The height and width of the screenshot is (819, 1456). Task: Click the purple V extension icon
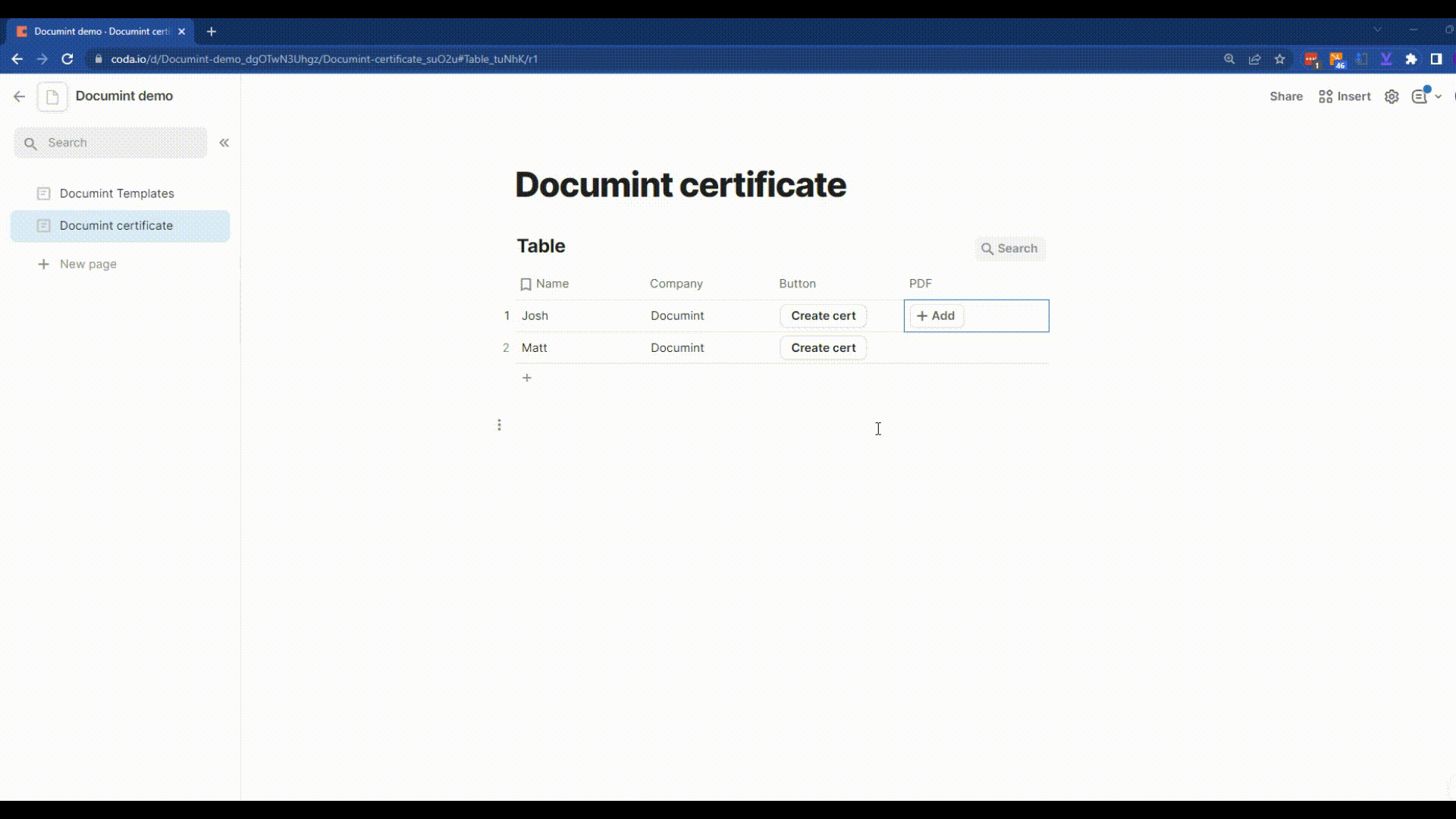click(1386, 59)
